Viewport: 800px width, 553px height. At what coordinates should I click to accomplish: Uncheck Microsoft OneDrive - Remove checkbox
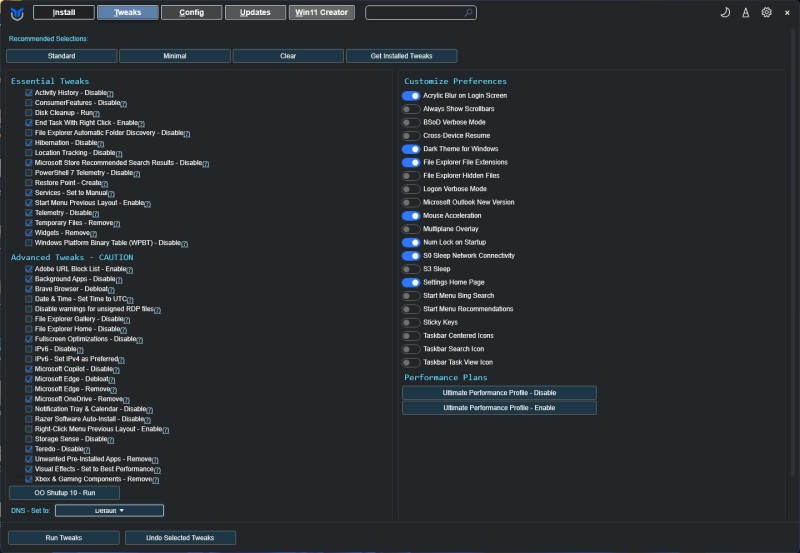(x=29, y=399)
